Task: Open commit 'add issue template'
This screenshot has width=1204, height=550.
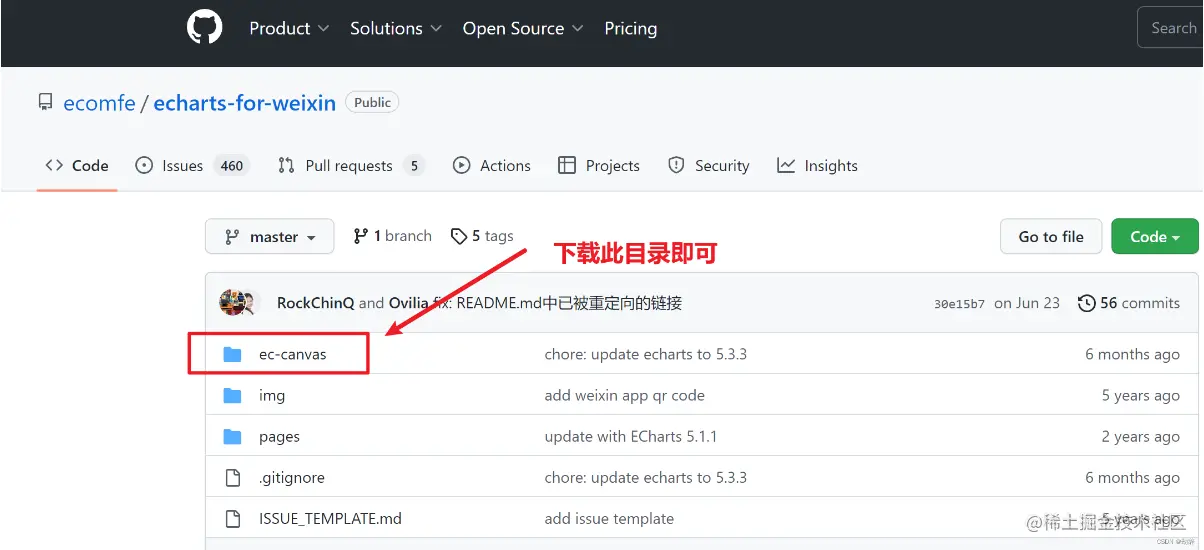Action: pos(609,518)
